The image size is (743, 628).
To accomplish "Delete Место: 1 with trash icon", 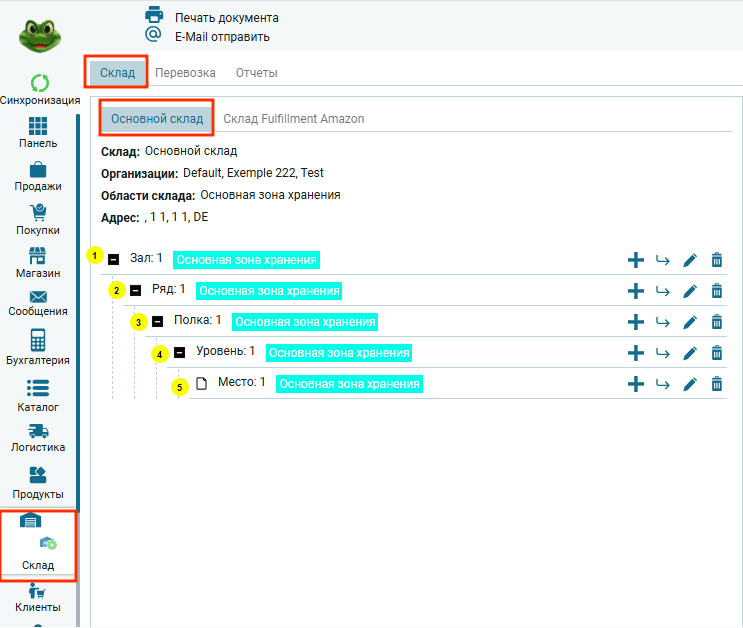I will pos(717,384).
